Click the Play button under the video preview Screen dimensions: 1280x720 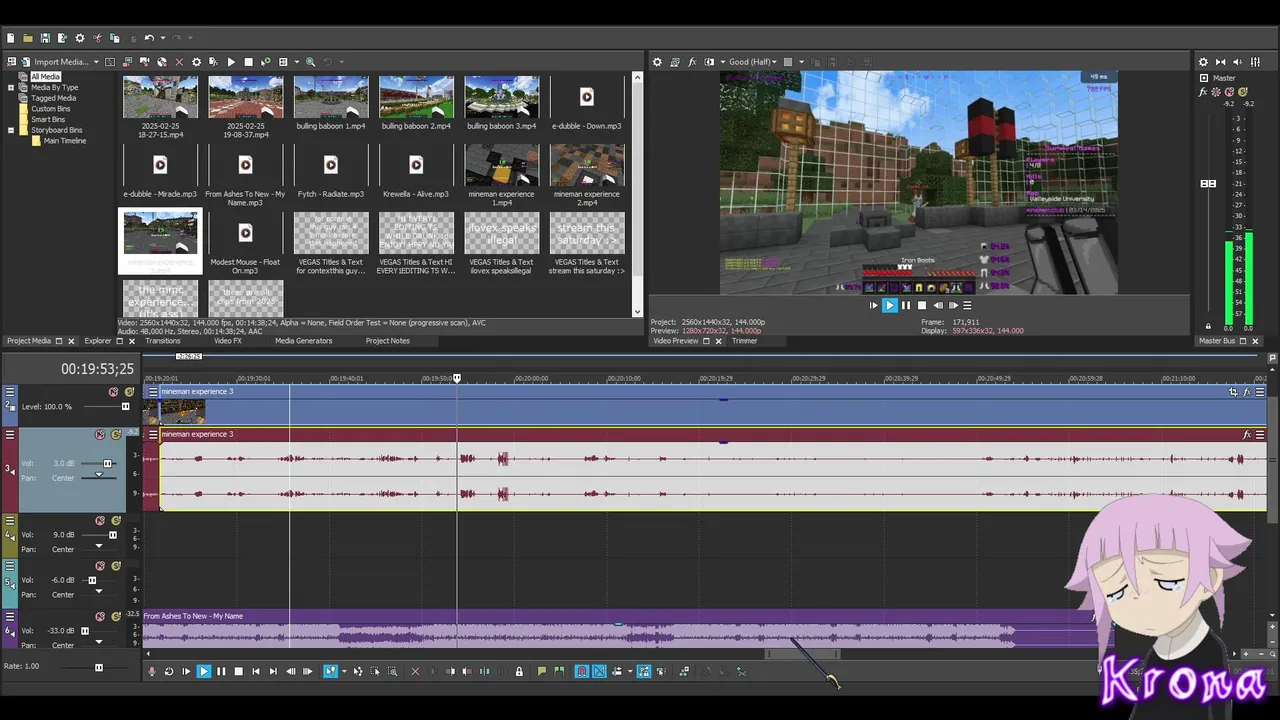[x=889, y=306]
